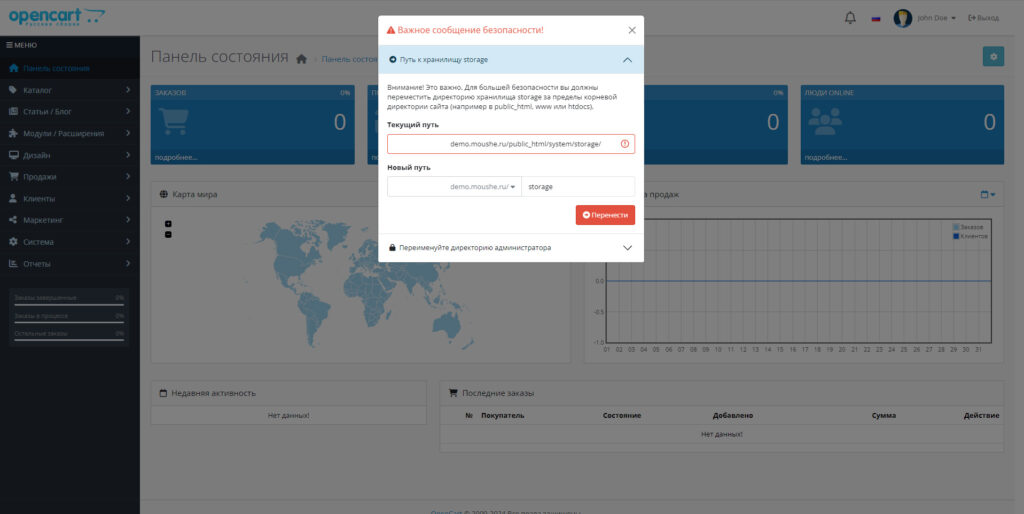1024x514 pixels.
Task: Zoom in on the world map
Action: [x=168, y=224]
